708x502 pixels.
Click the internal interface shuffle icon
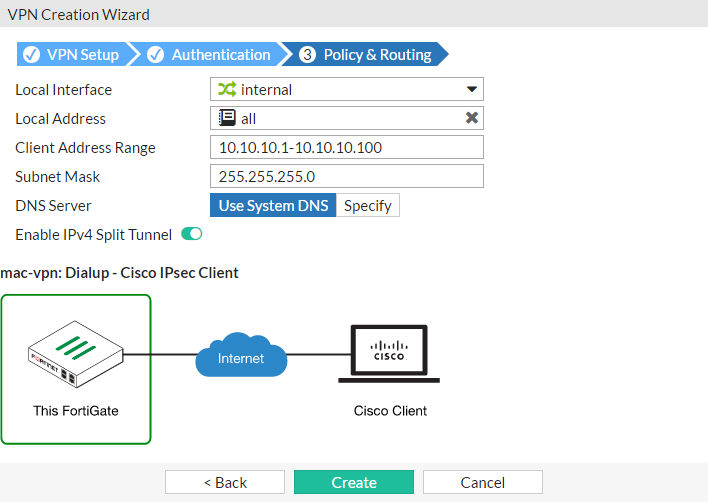(x=227, y=89)
